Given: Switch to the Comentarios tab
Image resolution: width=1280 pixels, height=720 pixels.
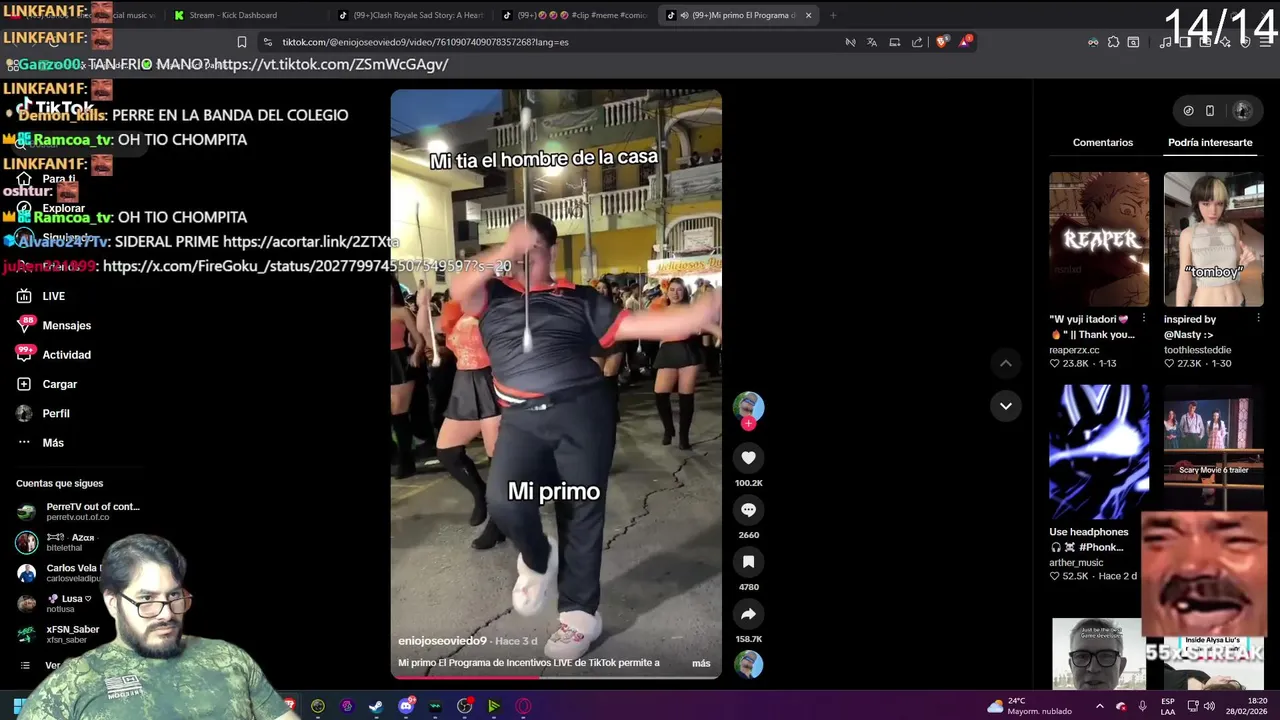Looking at the screenshot, I should point(1103,142).
